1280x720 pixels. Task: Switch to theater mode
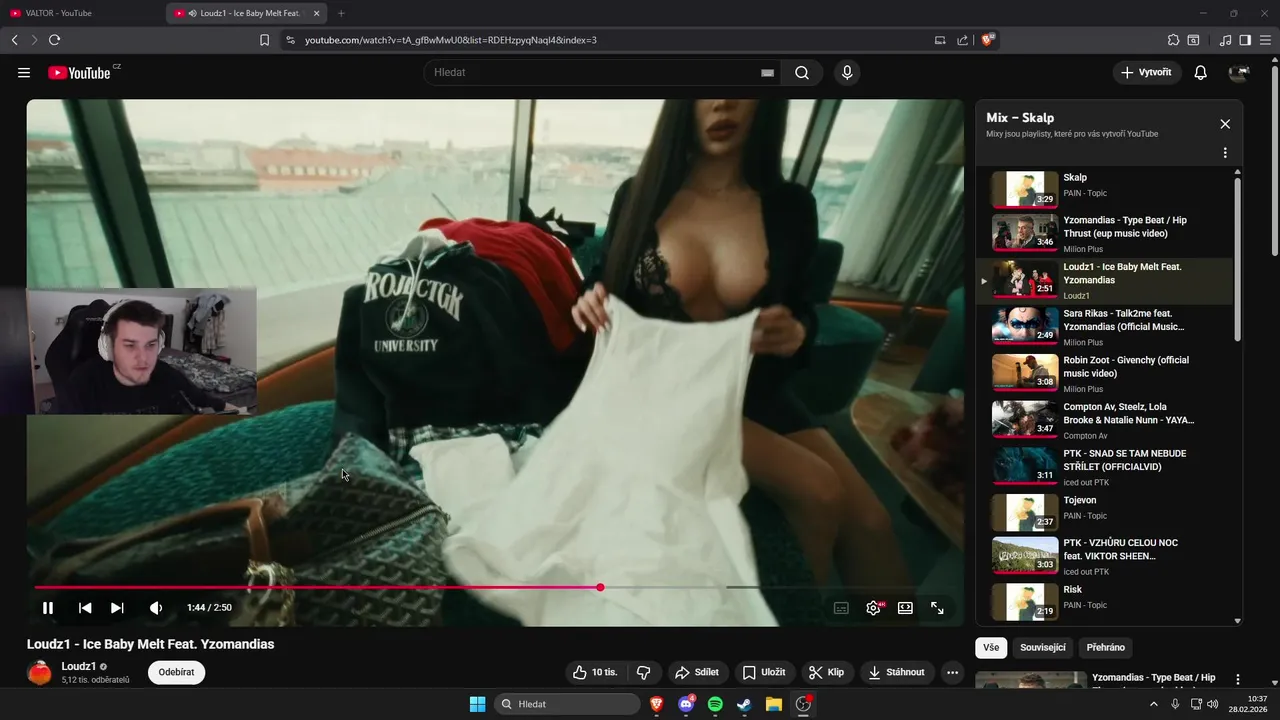(x=905, y=608)
